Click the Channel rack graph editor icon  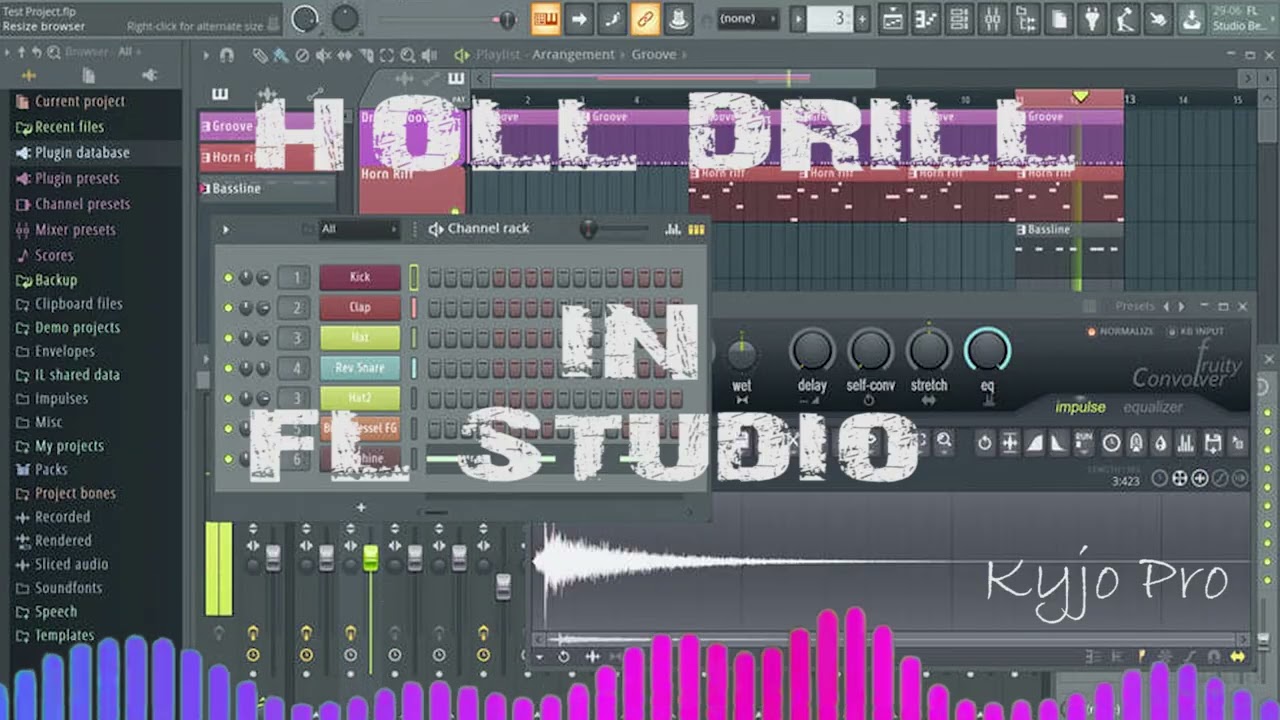673,229
